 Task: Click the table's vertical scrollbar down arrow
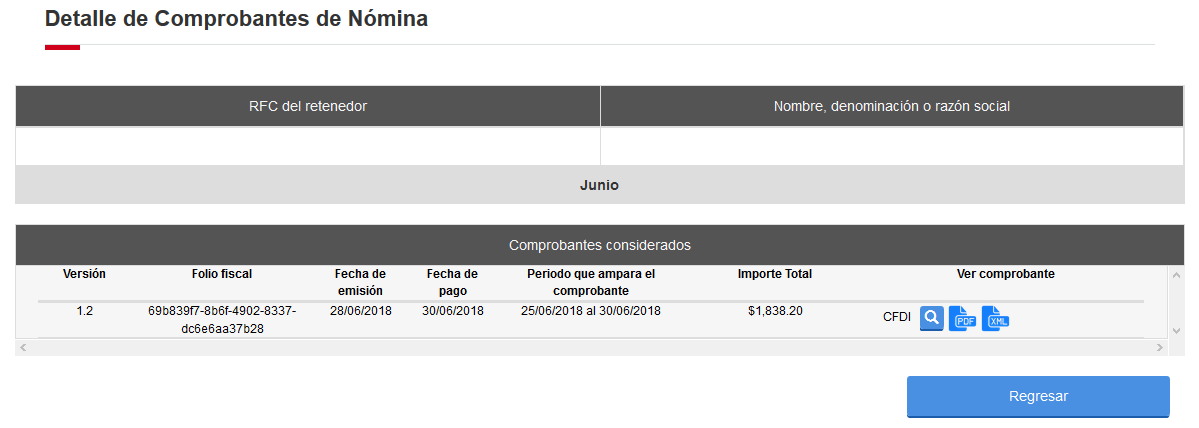point(1176,331)
